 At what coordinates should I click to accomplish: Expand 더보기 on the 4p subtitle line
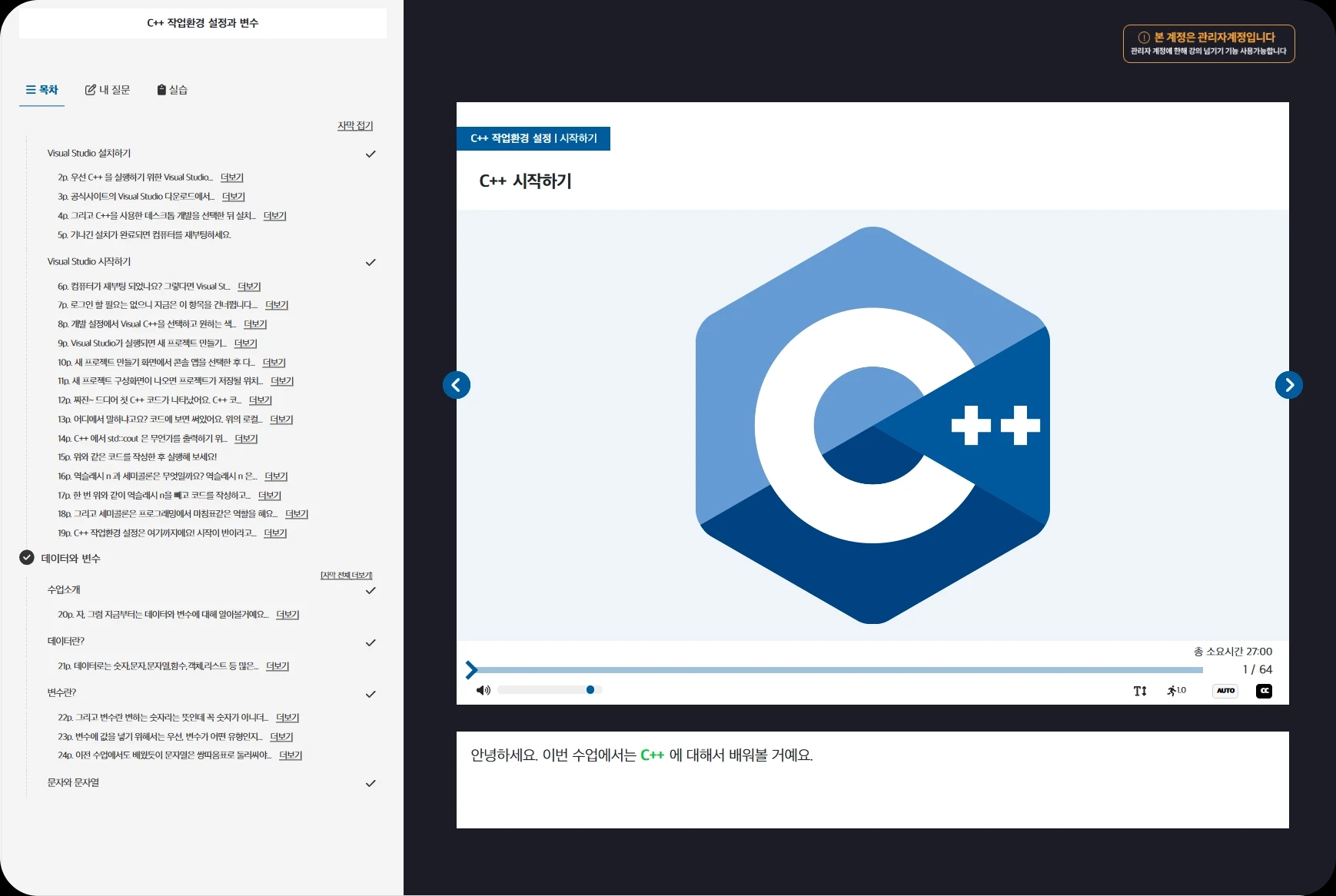coord(274,216)
